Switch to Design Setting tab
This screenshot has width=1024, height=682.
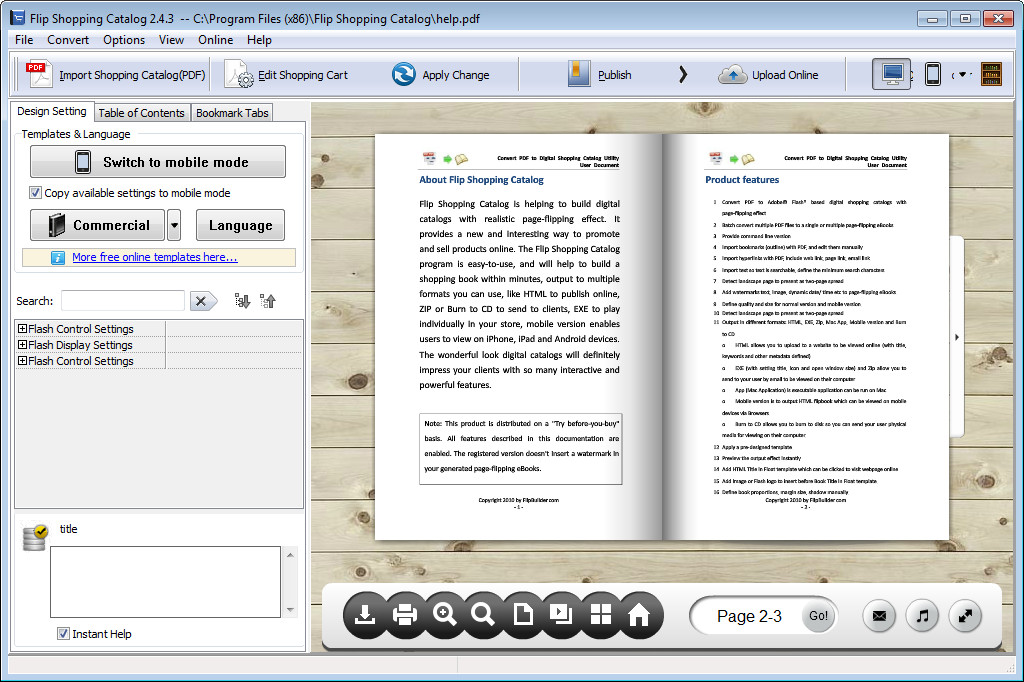(x=52, y=111)
